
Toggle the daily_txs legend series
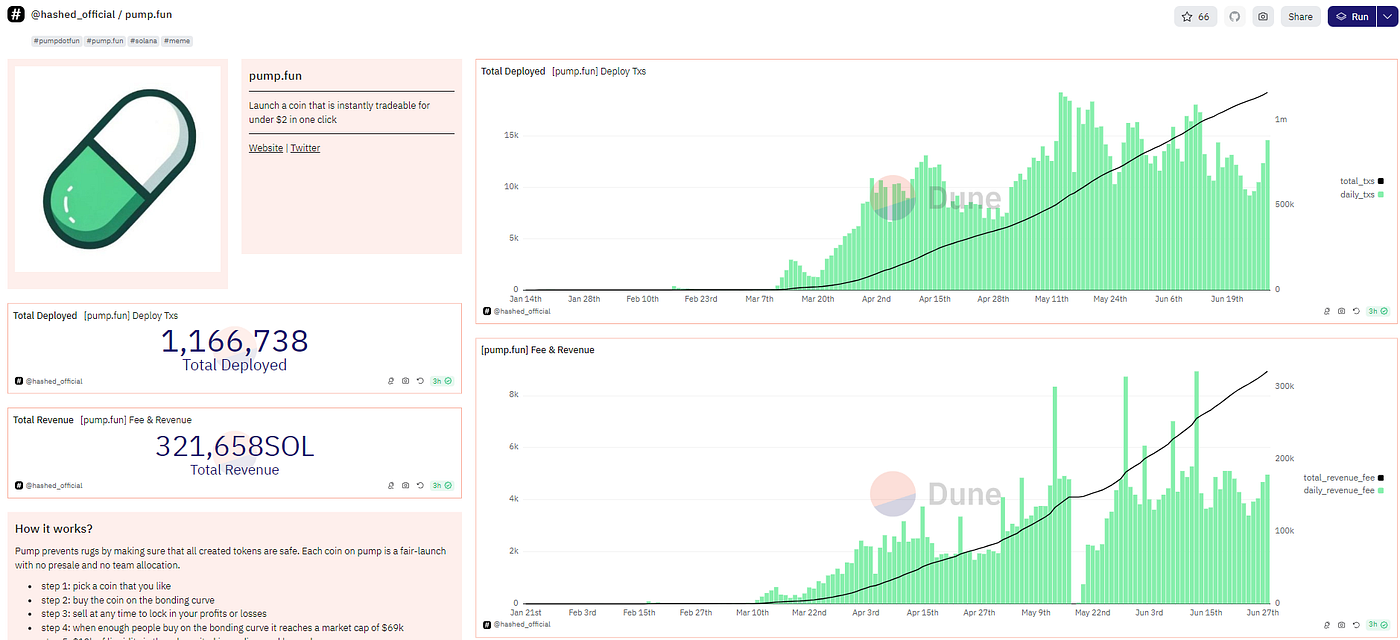tap(1361, 194)
